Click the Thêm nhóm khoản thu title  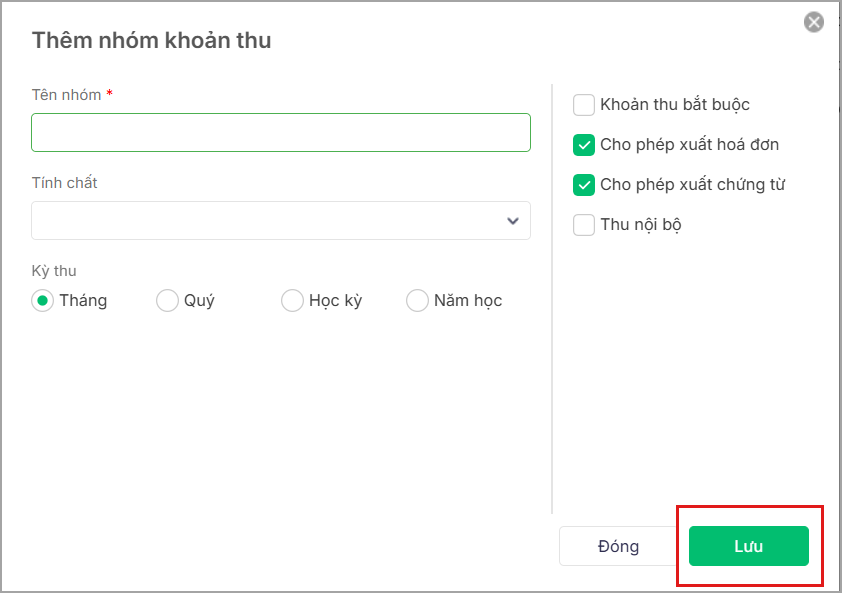151,41
